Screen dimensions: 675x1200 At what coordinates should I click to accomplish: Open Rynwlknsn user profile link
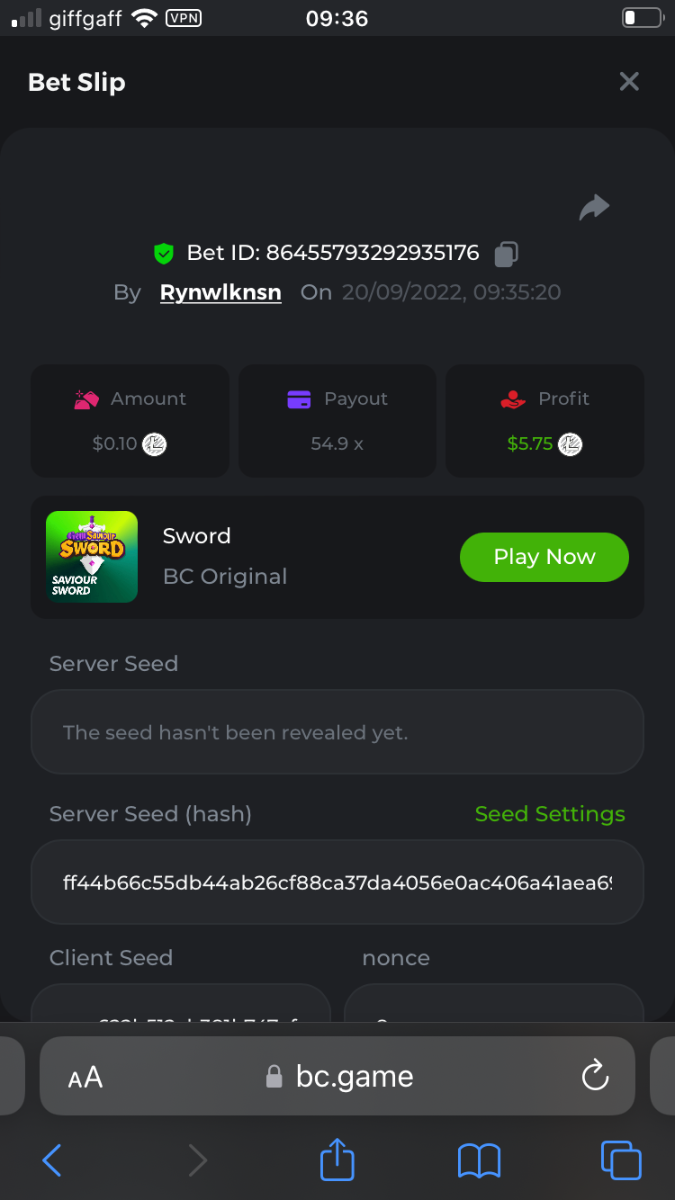[220, 293]
